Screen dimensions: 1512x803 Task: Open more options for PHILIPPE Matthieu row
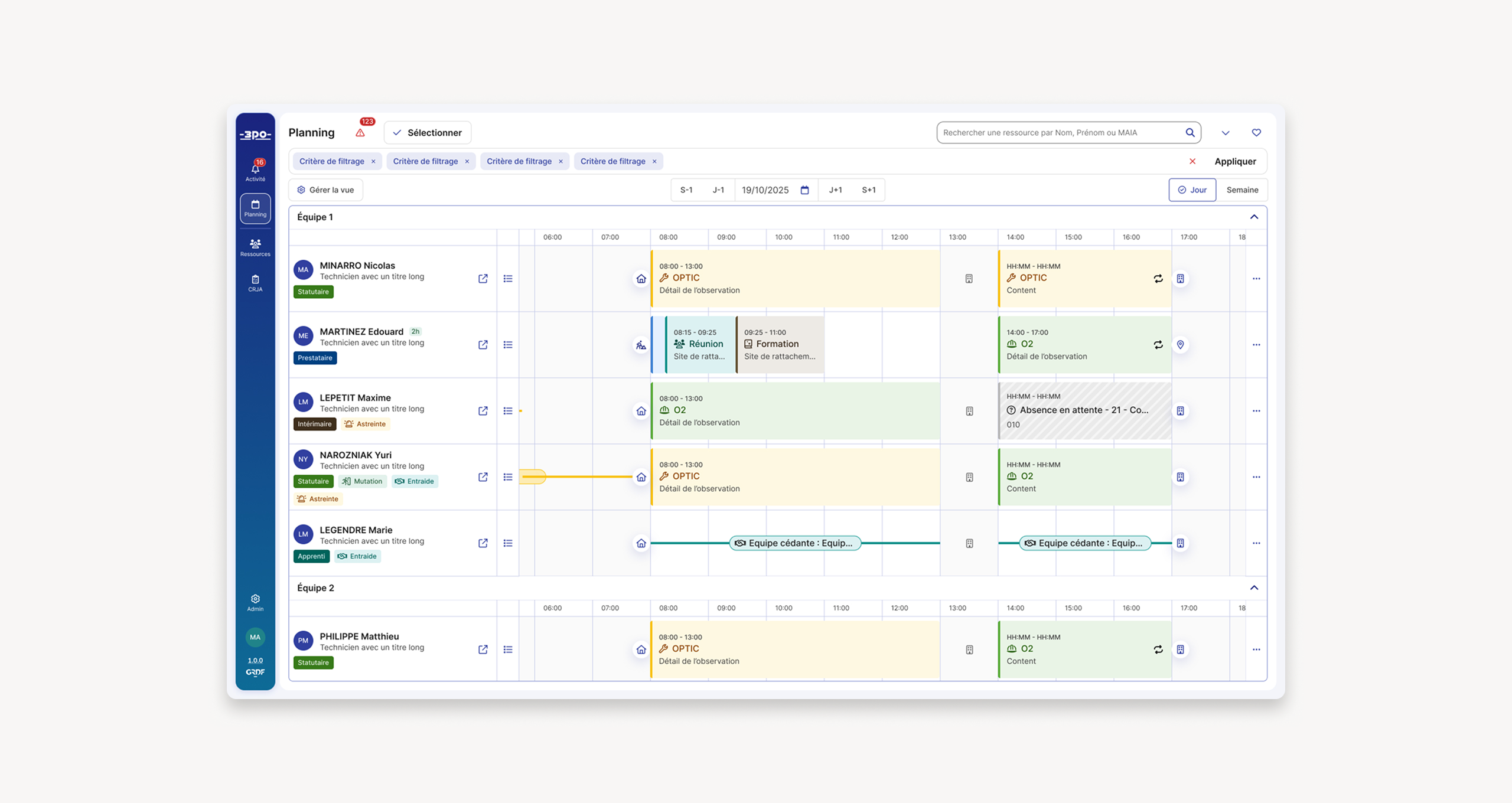pyautogui.click(x=1256, y=649)
